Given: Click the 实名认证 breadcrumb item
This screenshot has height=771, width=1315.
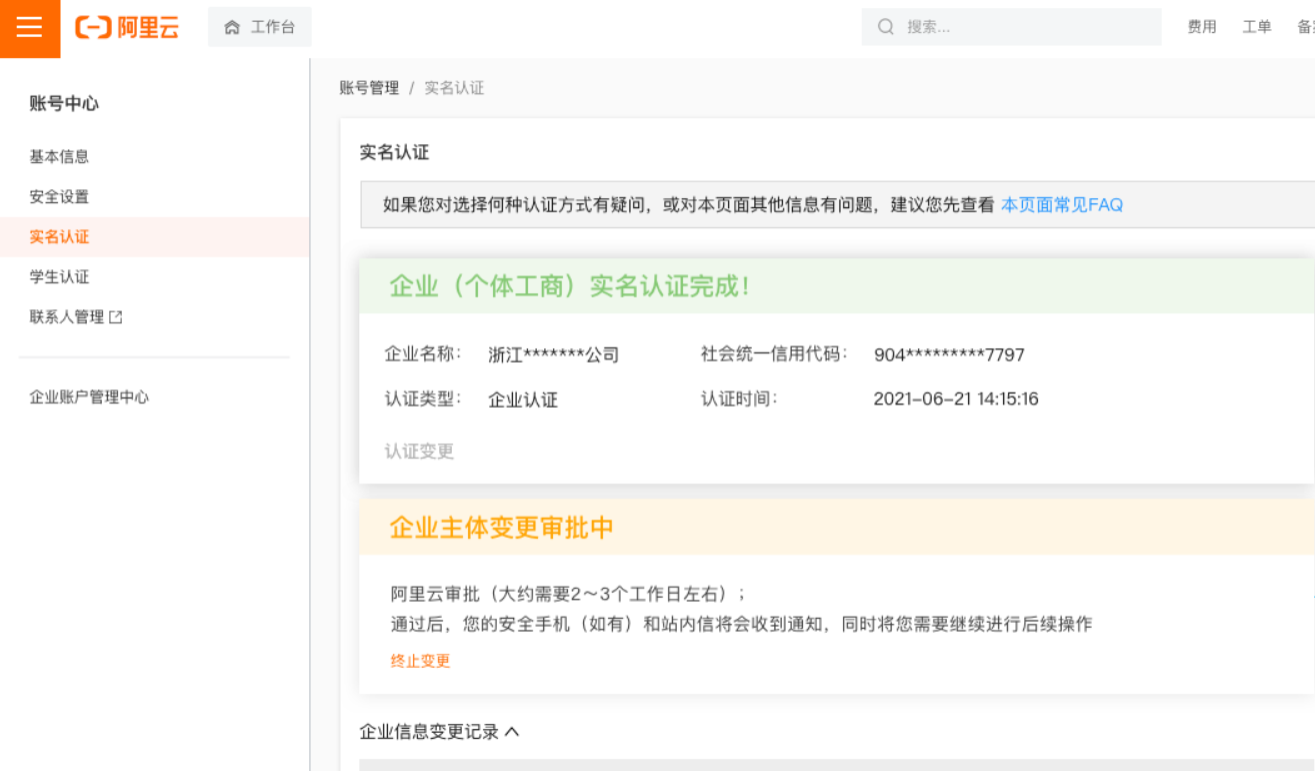Looking at the screenshot, I should coord(454,88).
